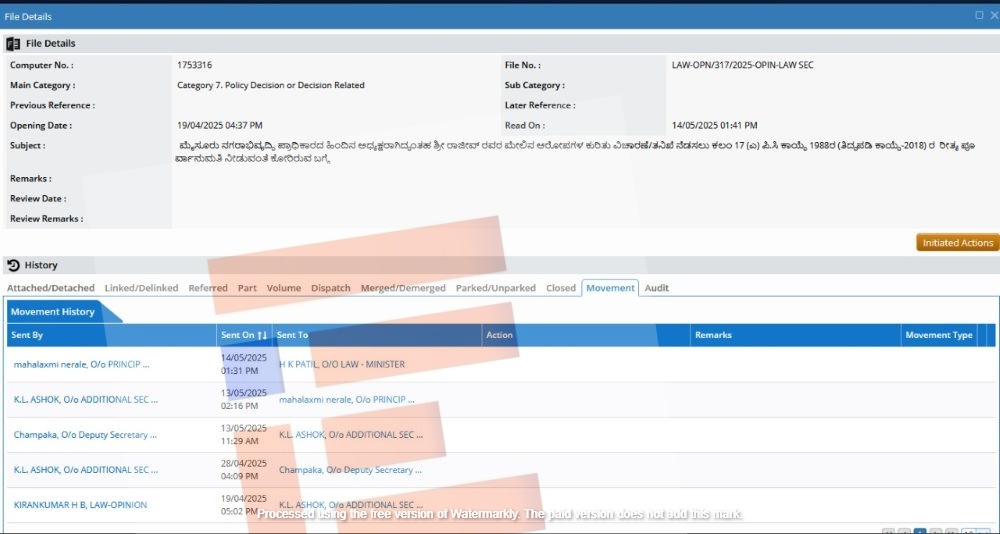
Task: Click the File Details section icon
Action: [13, 44]
